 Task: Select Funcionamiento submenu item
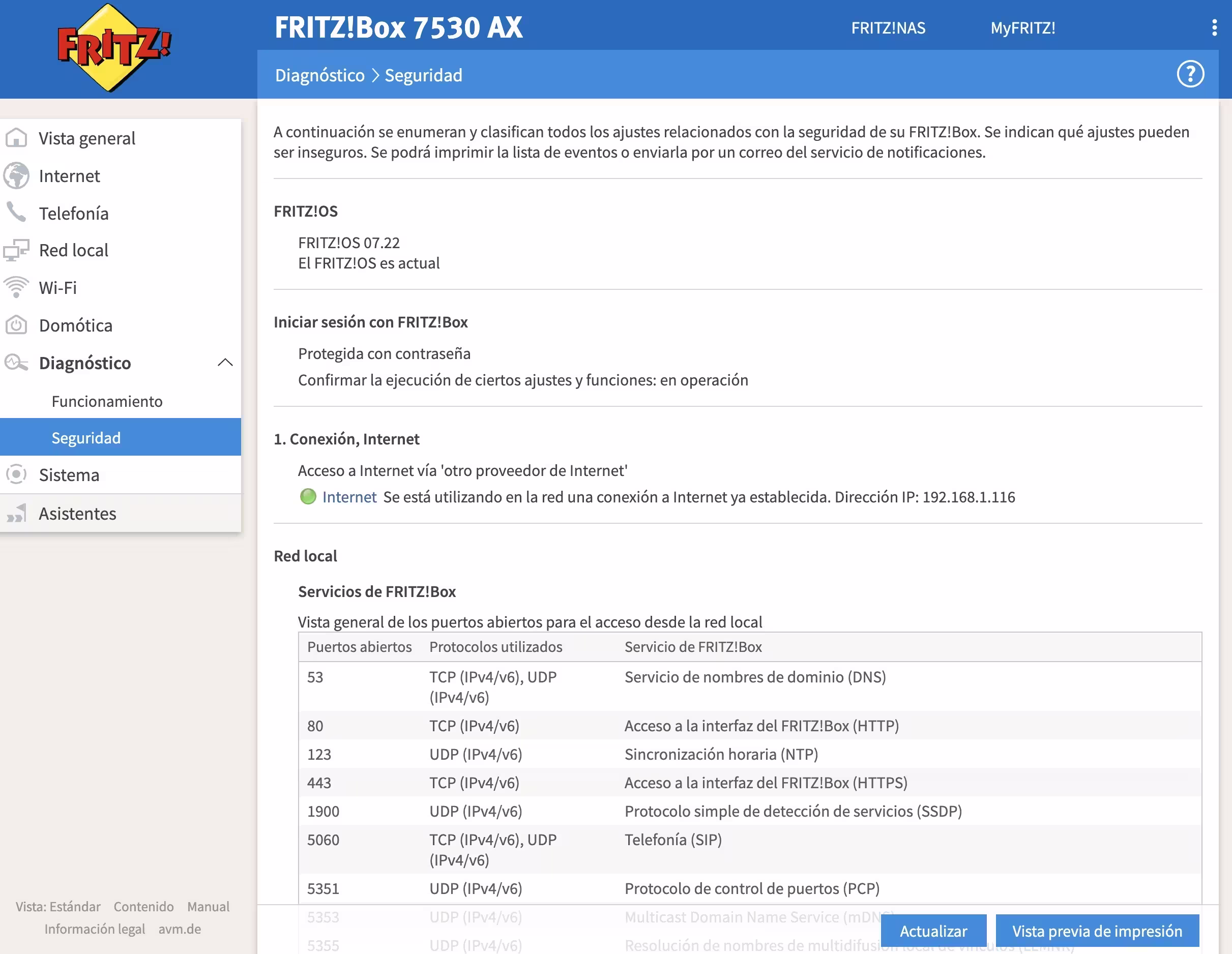pos(107,401)
